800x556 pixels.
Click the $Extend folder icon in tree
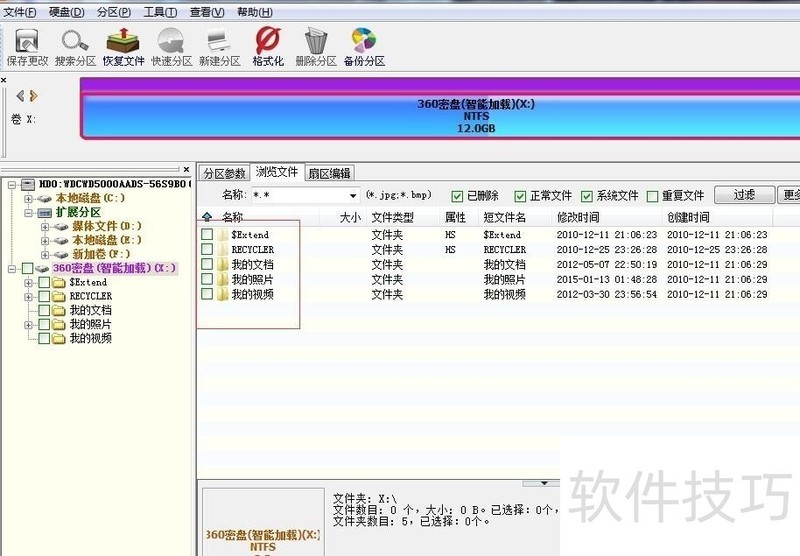59,282
